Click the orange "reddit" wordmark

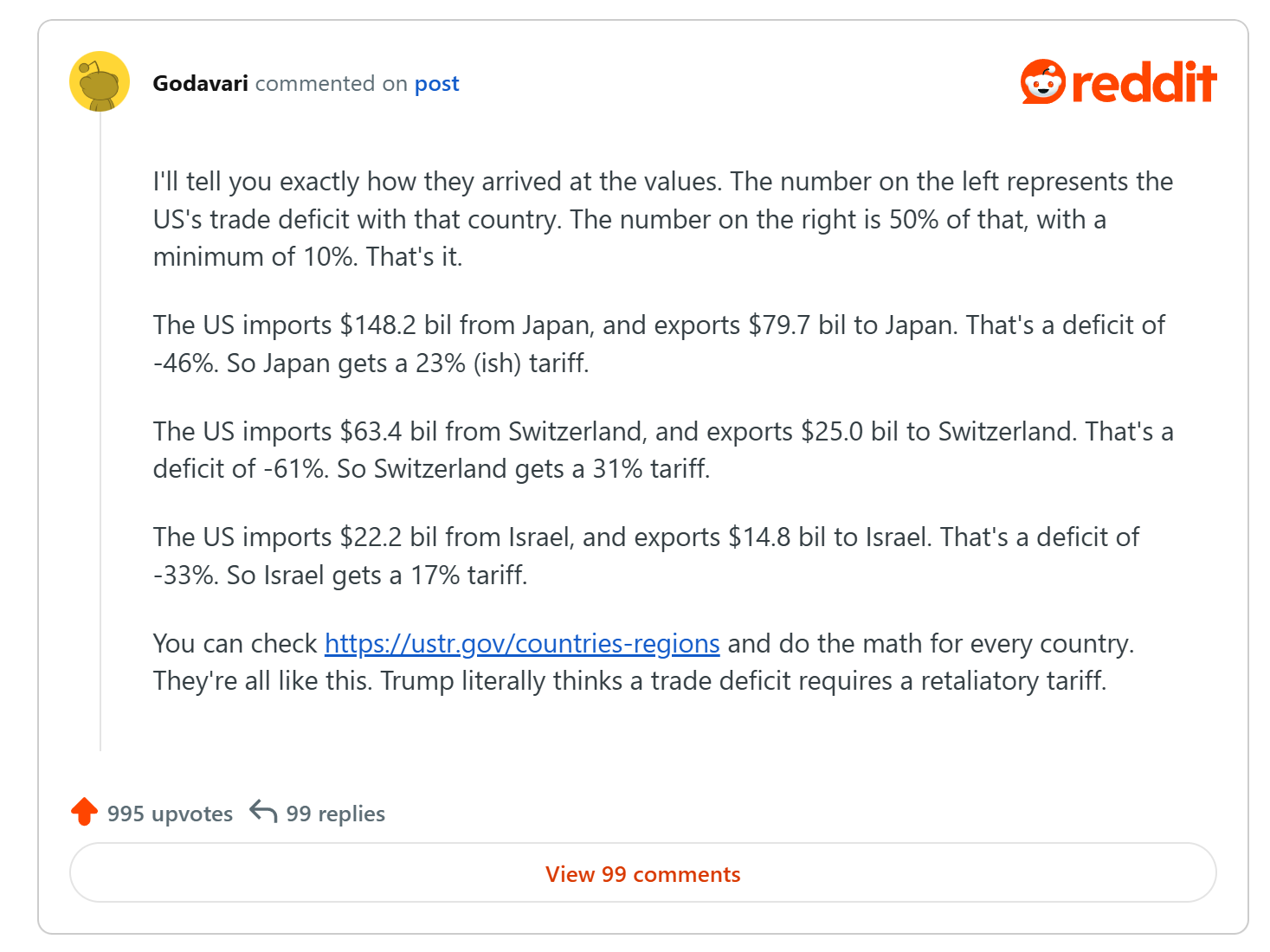click(1144, 82)
